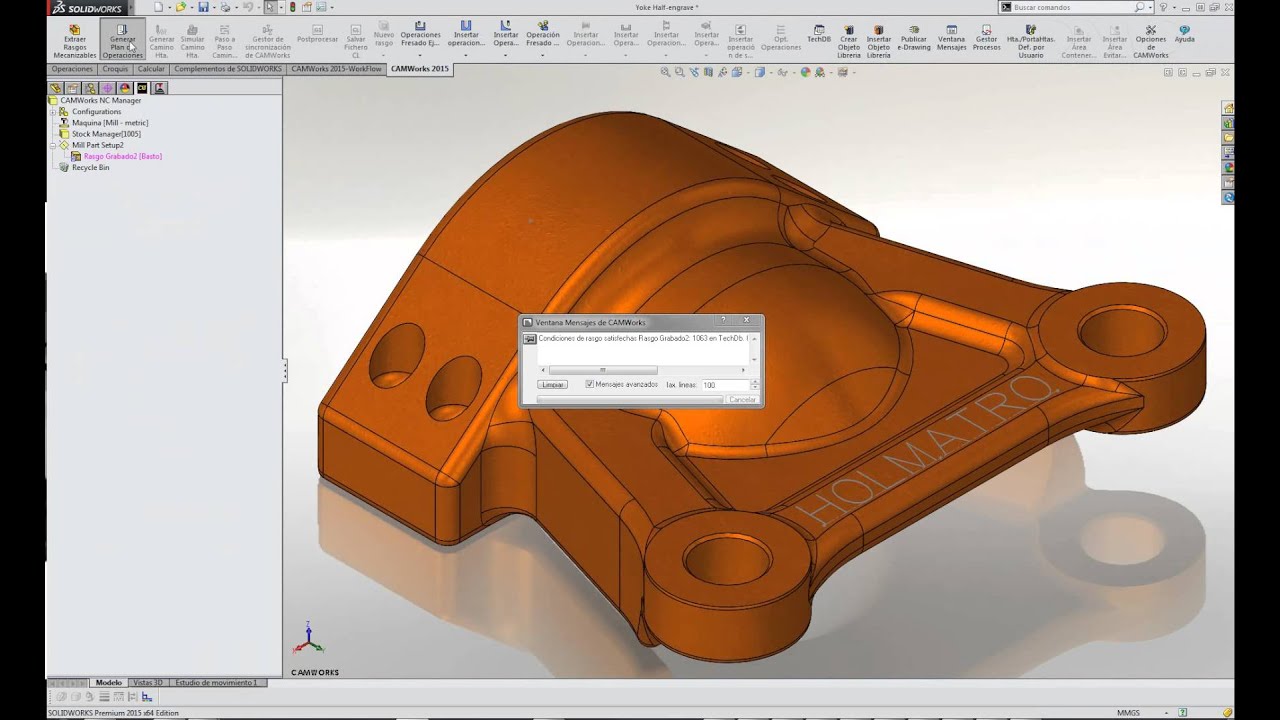Switch to the Croquis tab
The image size is (1280, 720).
115,69
